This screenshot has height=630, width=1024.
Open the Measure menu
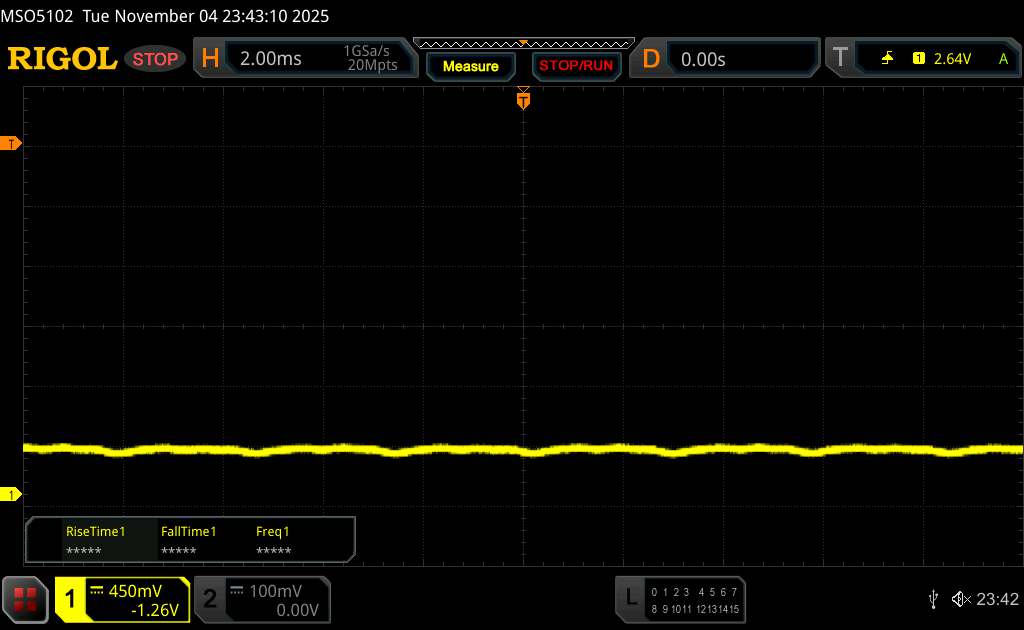[470, 66]
